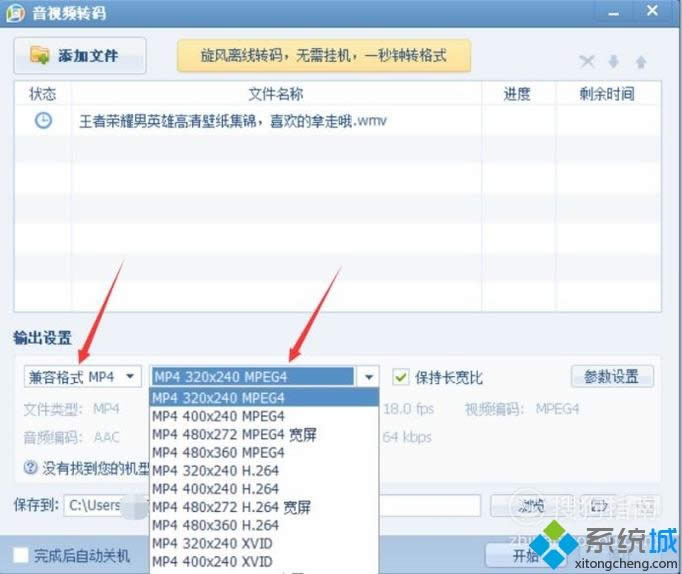Toggle the 保持长宽比 checkbox
This screenshot has height=574, width=682.
click(x=401, y=377)
